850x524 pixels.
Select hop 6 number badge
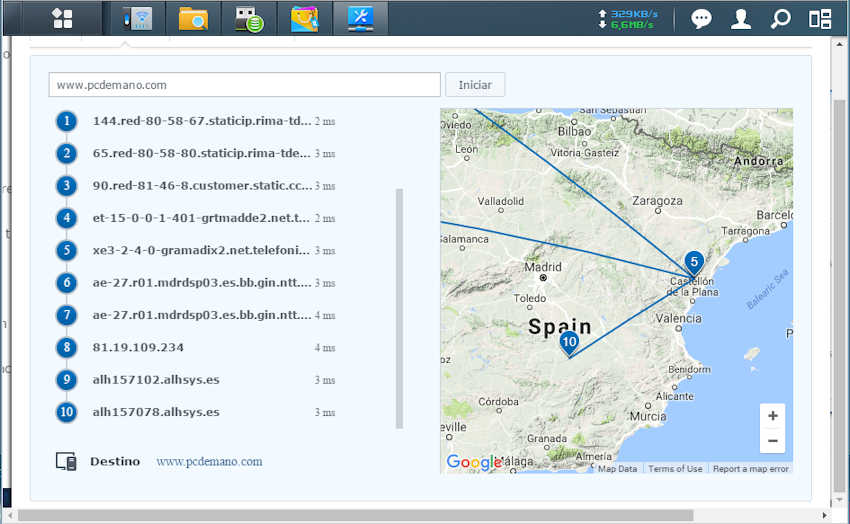pyautogui.click(x=67, y=283)
